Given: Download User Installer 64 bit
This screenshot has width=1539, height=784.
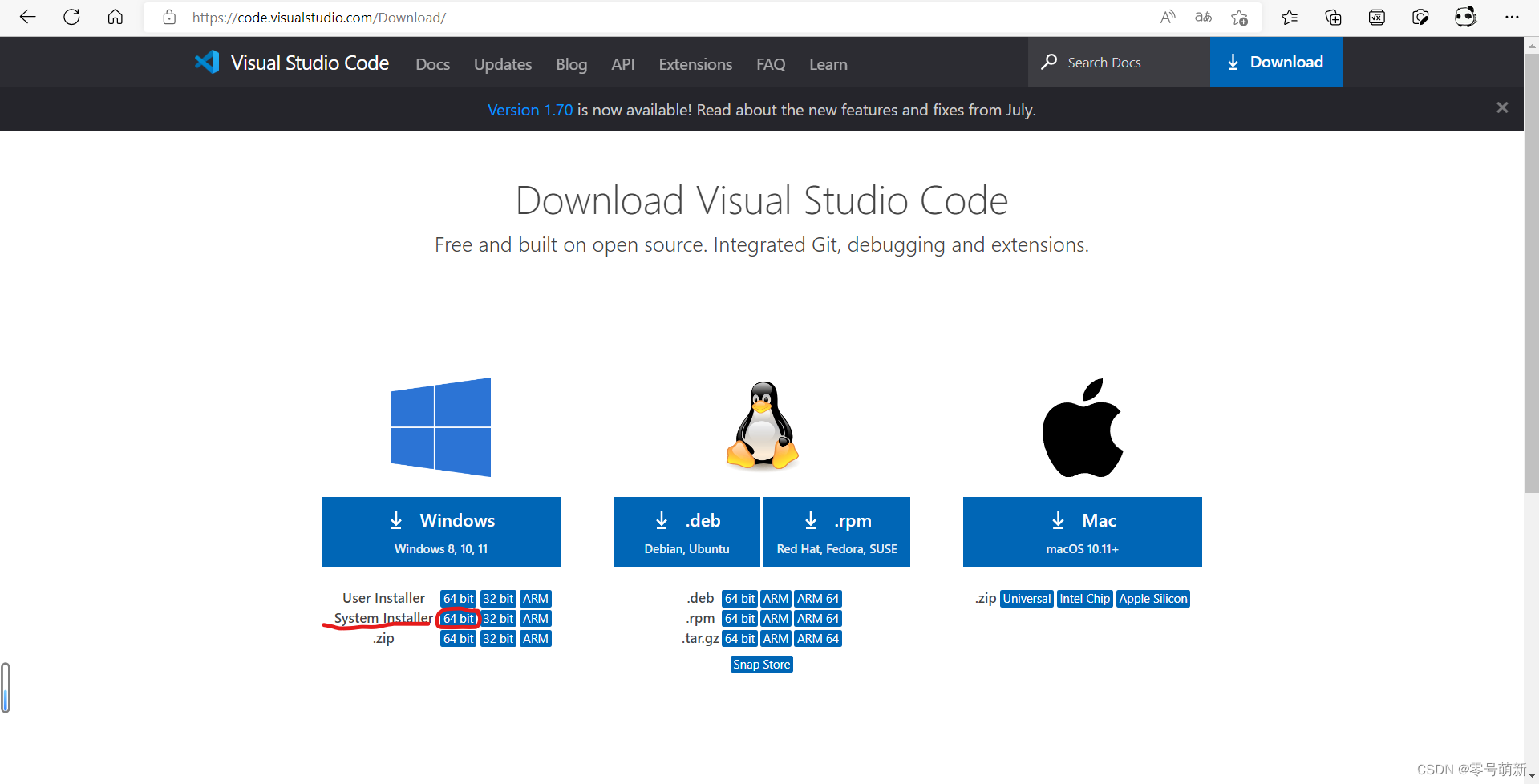Looking at the screenshot, I should [458, 599].
